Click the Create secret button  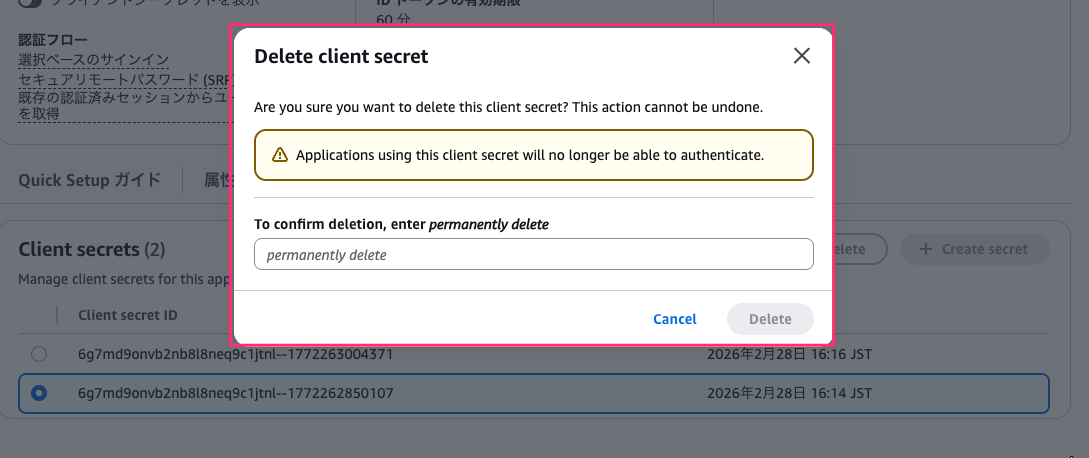point(975,249)
